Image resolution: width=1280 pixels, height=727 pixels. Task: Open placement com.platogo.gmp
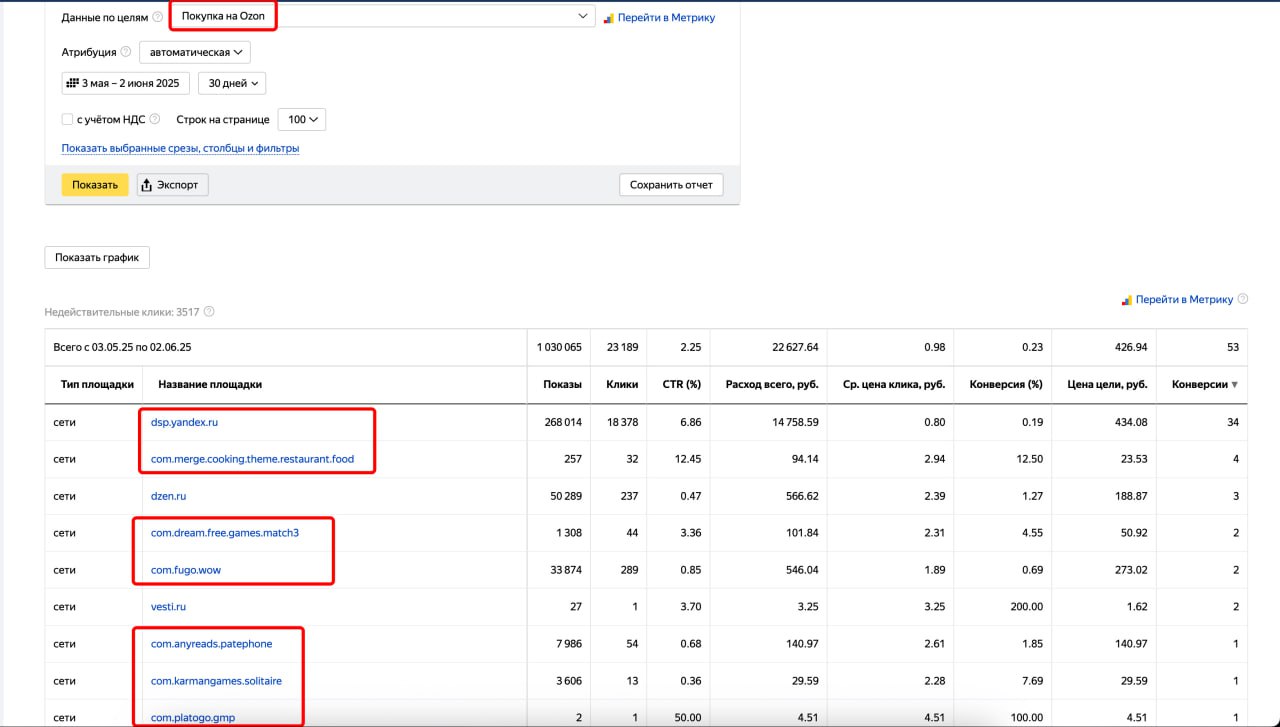point(193,717)
